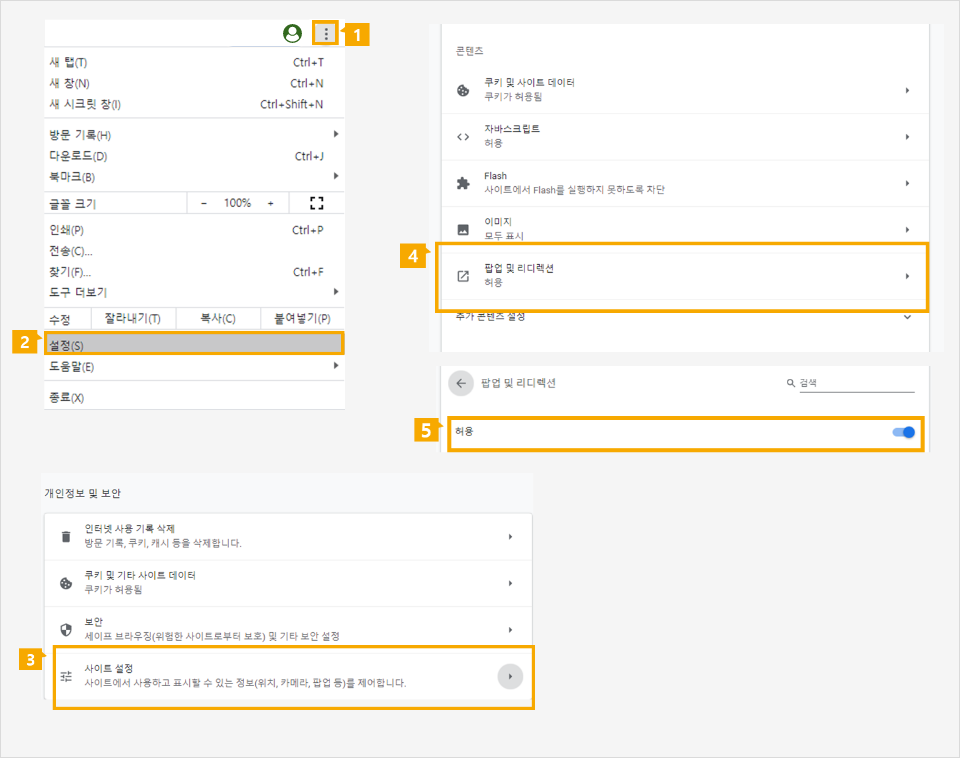This screenshot has width=960, height=758.
Task: Toggle the 허용 popup switch
Action: 903,432
